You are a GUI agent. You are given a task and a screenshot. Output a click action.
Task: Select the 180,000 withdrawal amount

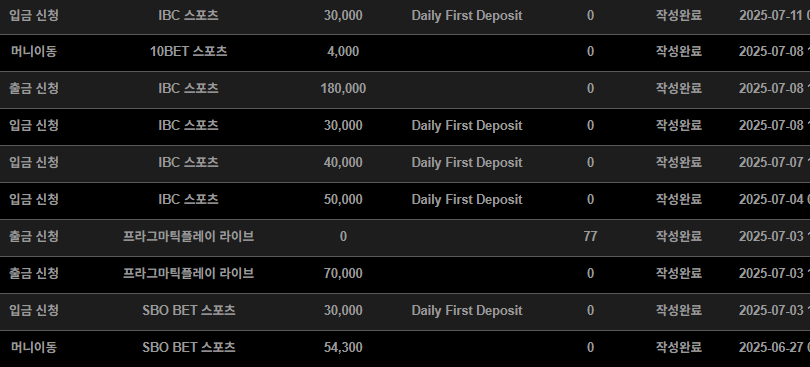point(343,88)
